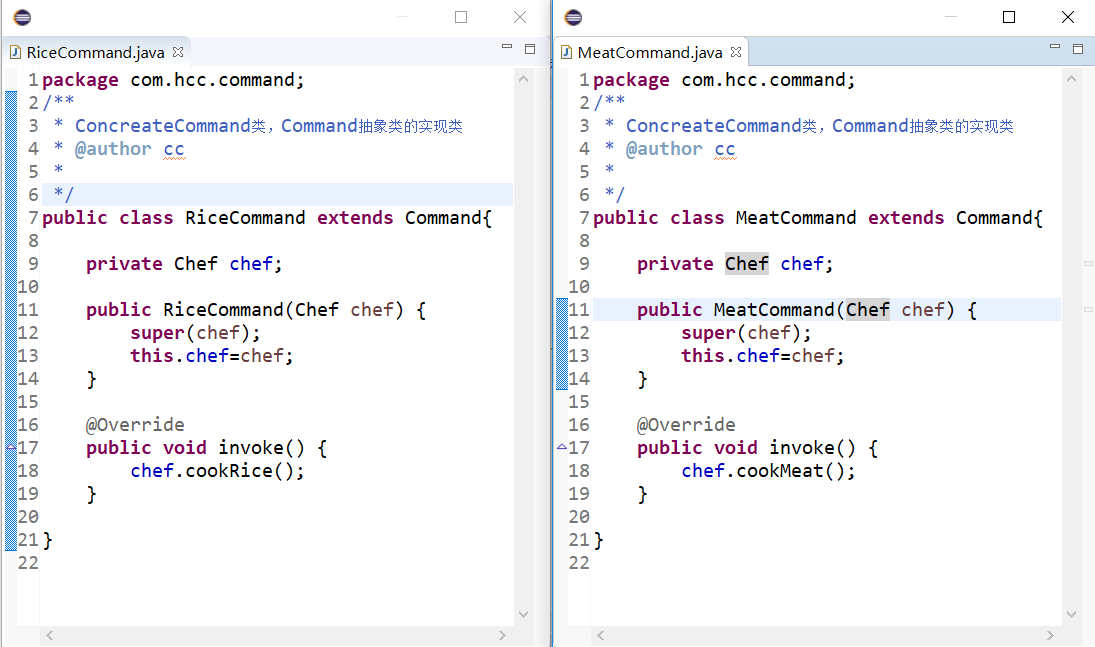Viewport: 1095px width, 647px height.
Task: Click scroll-left arrow in RiceCommand editor
Action: [50, 636]
